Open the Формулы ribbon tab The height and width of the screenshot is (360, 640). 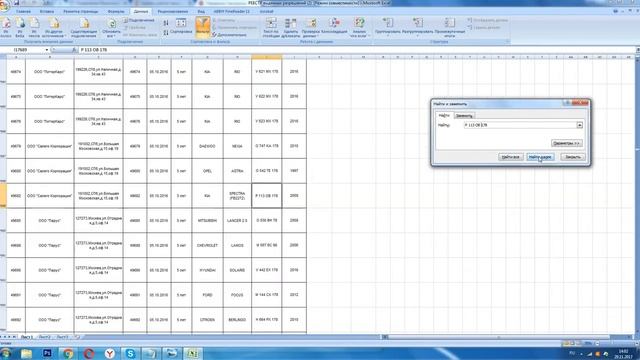click(116, 11)
